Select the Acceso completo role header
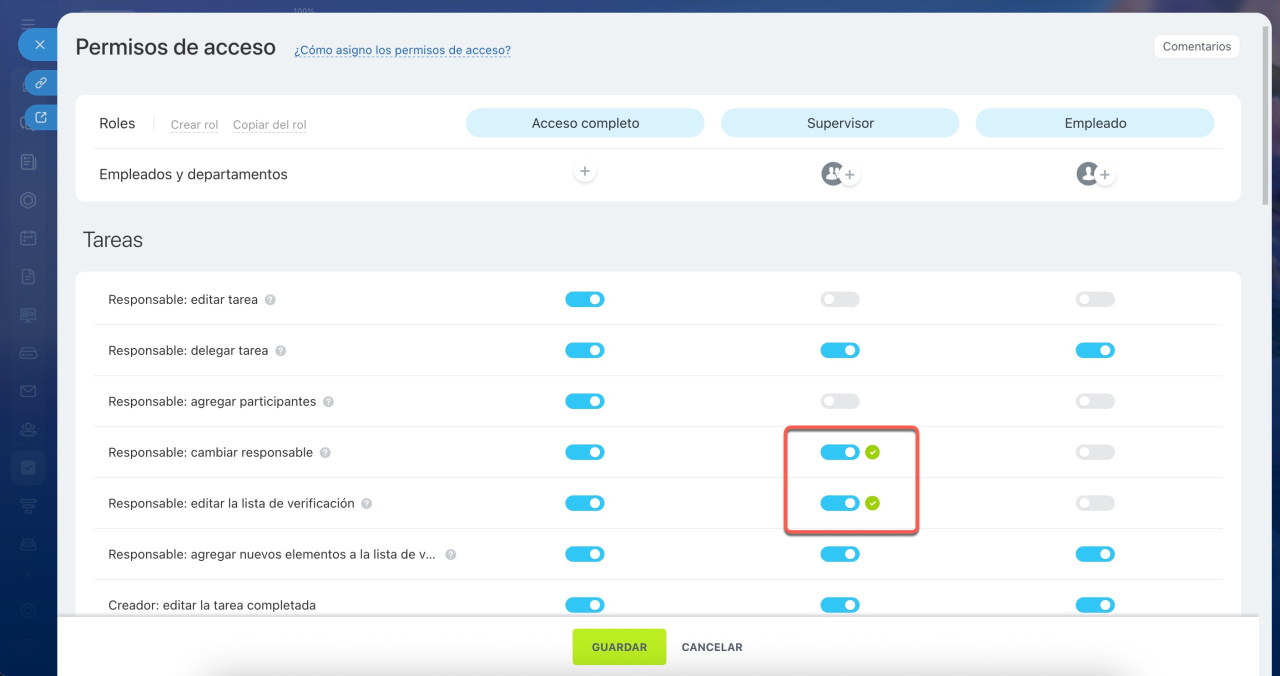This screenshot has width=1280, height=676. [585, 123]
